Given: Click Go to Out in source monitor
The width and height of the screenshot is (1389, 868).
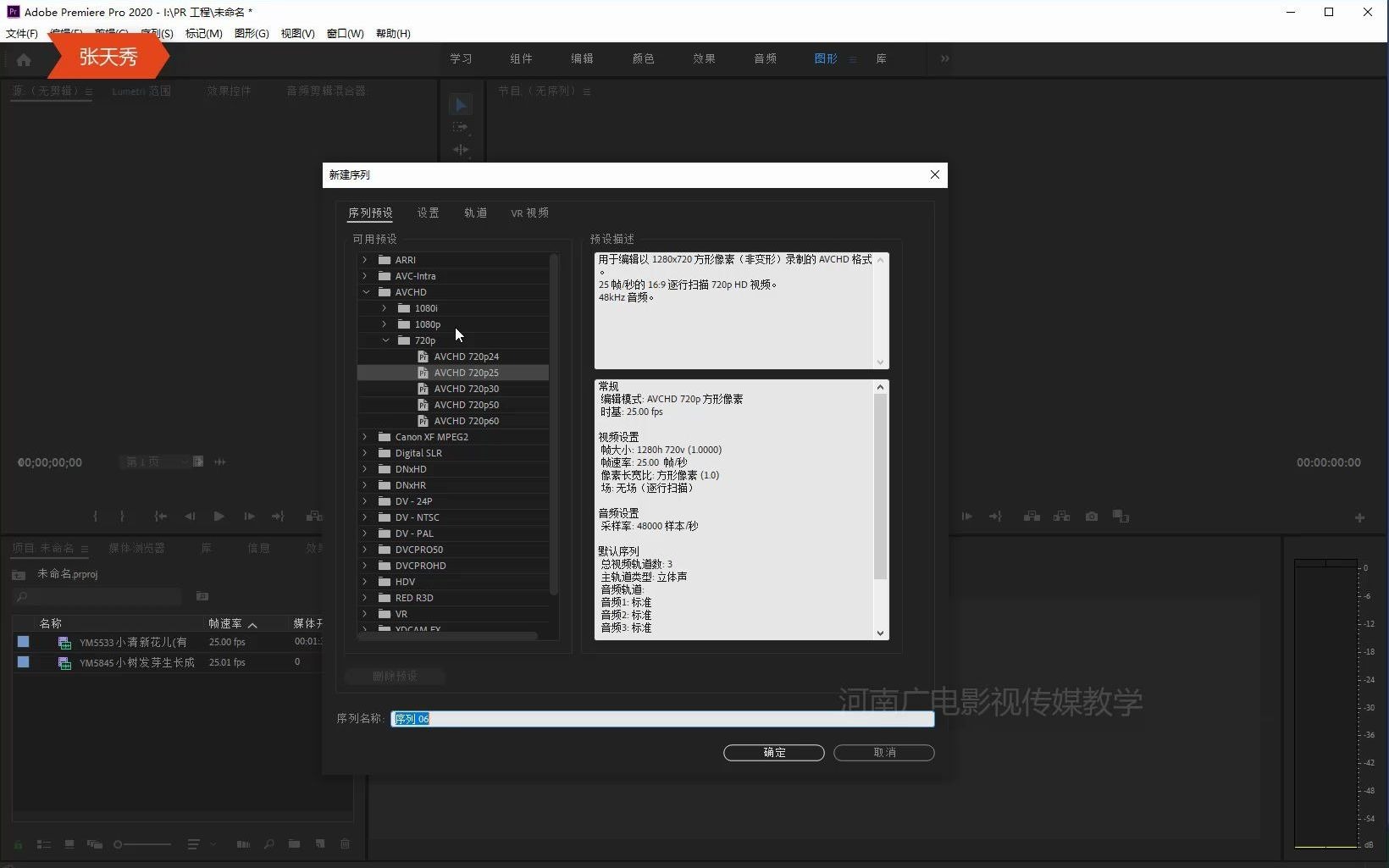Looking at the screenshot, I should point(278,517).
